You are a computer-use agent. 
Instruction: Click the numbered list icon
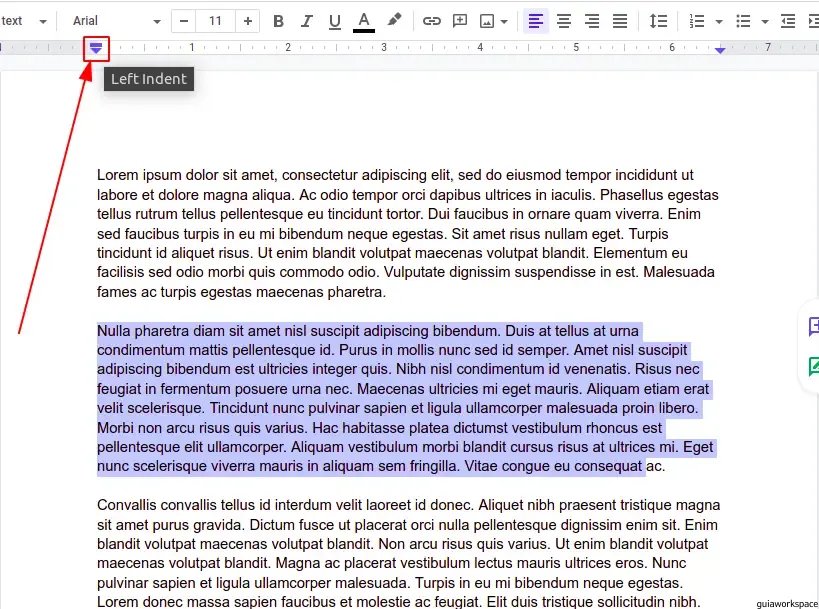tap(697, 21)
